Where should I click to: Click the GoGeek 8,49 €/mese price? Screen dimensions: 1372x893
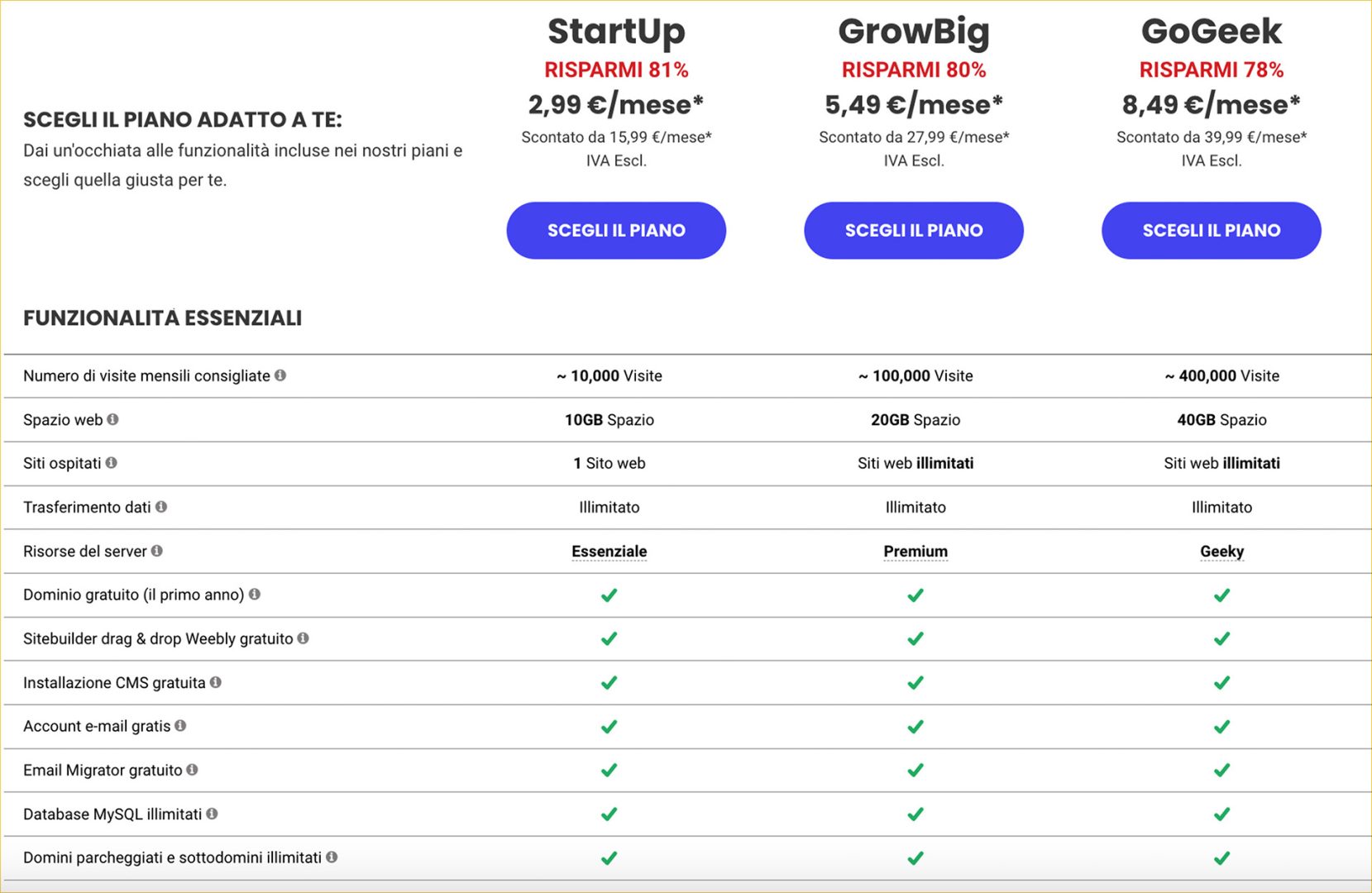[x=1211, y=105]
